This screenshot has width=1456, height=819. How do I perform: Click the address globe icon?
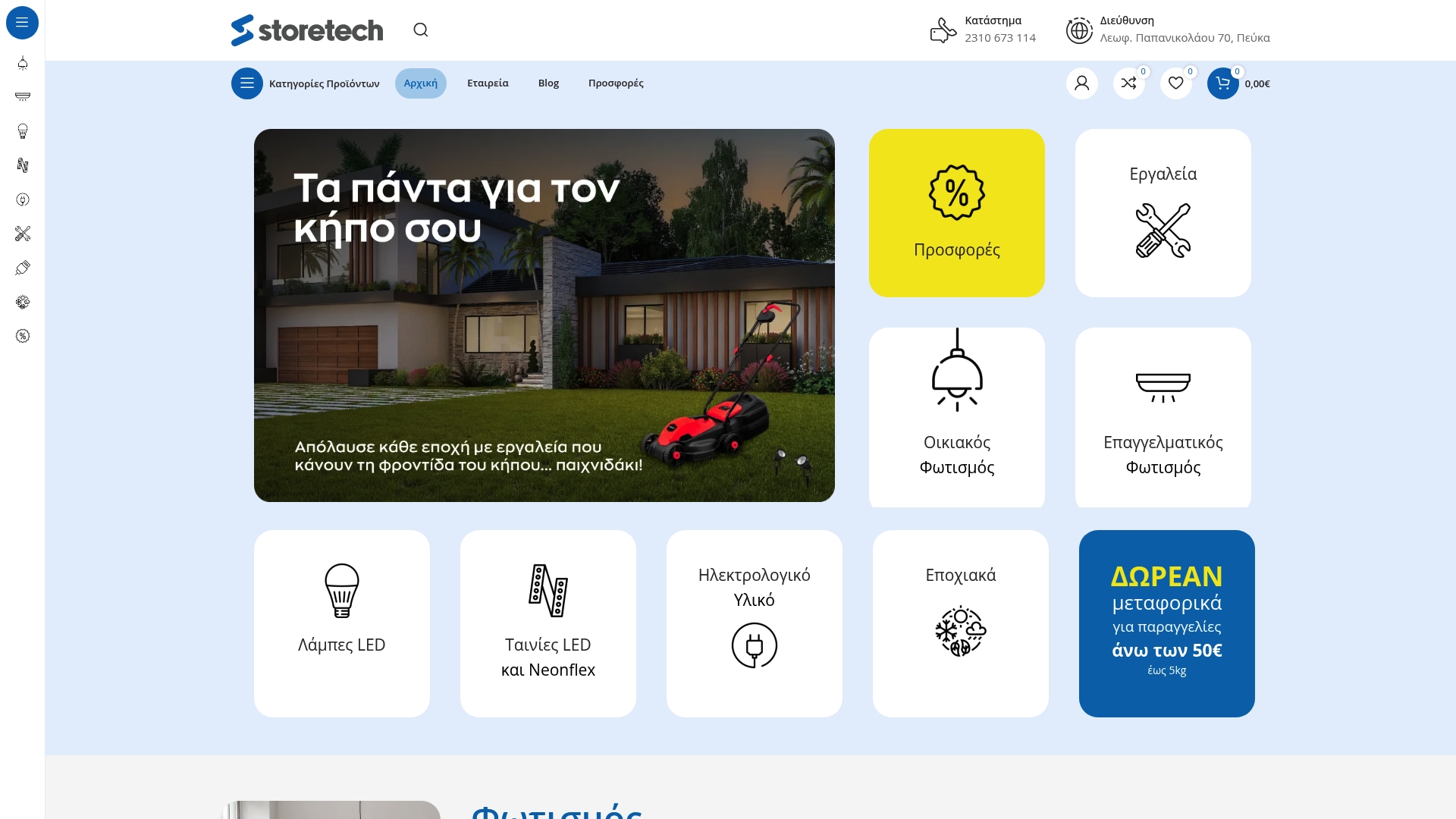pos(1079,30)
